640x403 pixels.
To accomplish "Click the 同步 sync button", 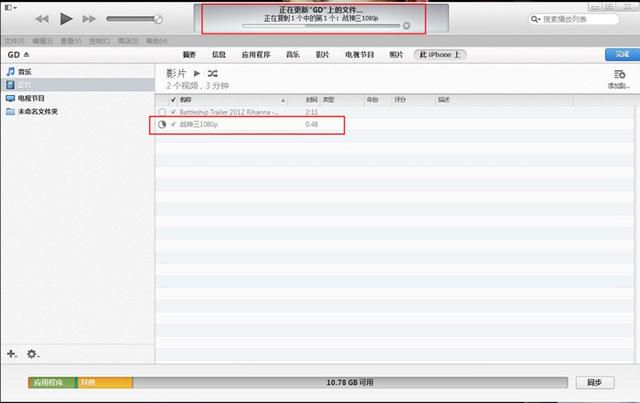I will click(x=595, y=383).
